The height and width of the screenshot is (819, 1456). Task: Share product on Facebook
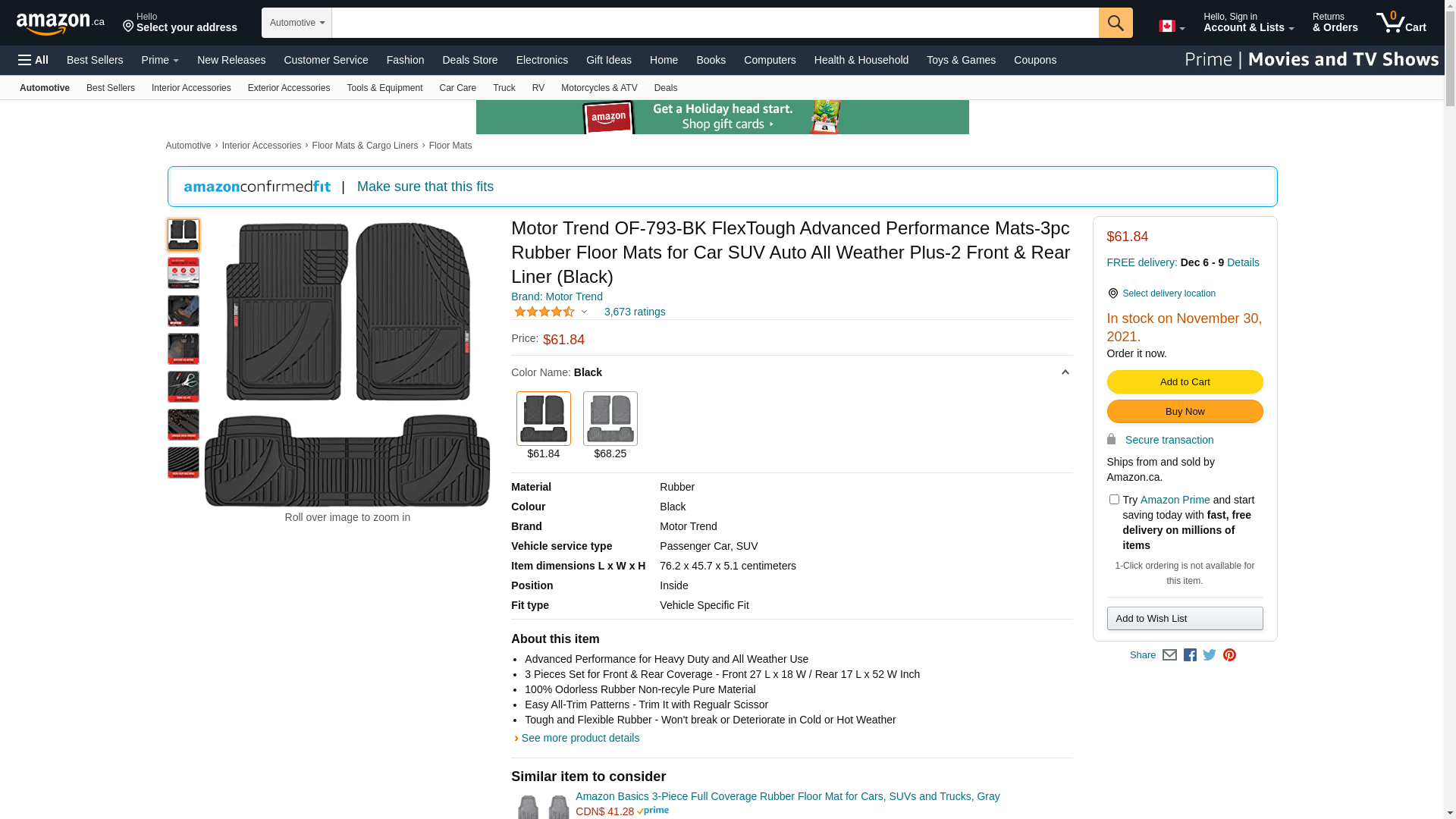(x=1190, y=655)
